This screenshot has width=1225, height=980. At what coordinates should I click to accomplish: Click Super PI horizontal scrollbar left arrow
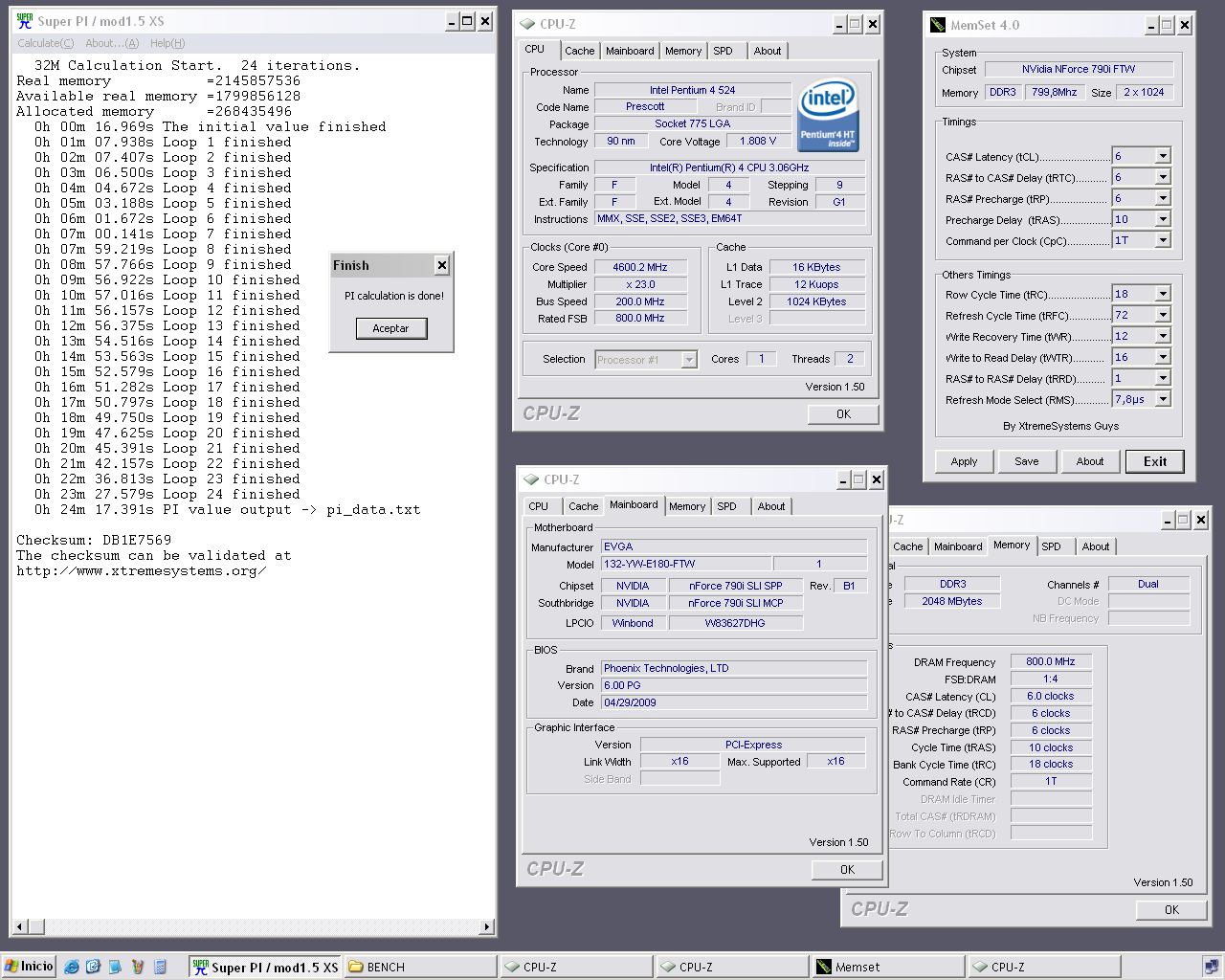point(19,926)
